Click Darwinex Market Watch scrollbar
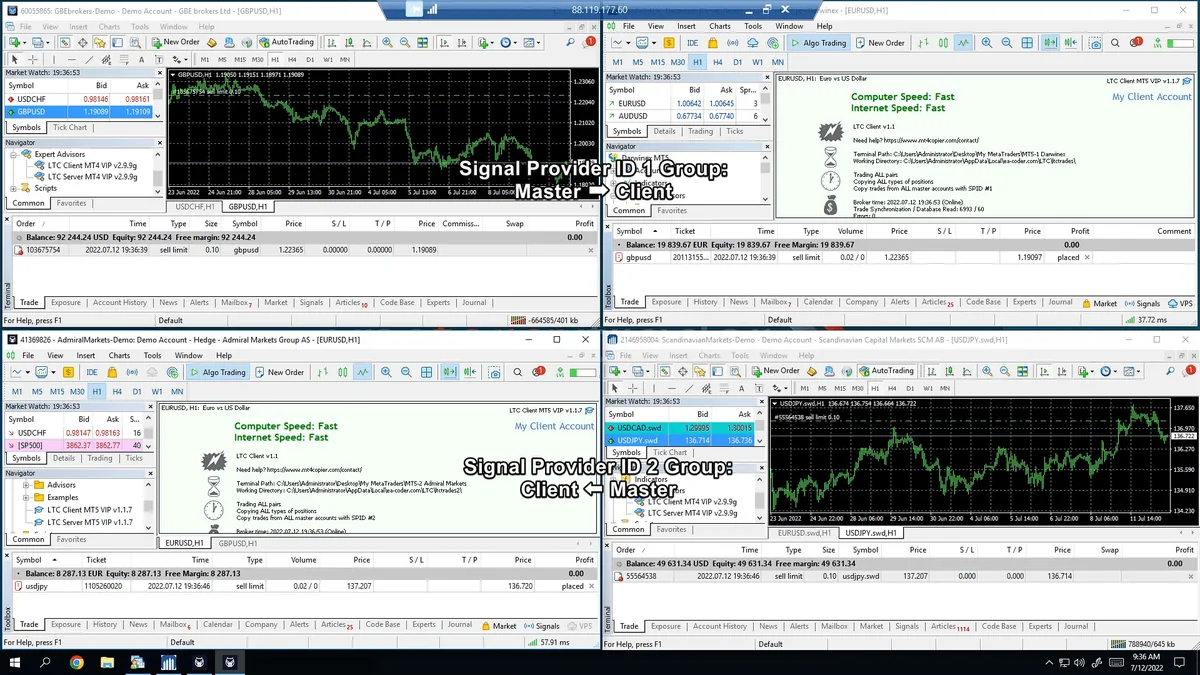Image resolution: width=1200 pixels, height=675 pixels. 766,103
